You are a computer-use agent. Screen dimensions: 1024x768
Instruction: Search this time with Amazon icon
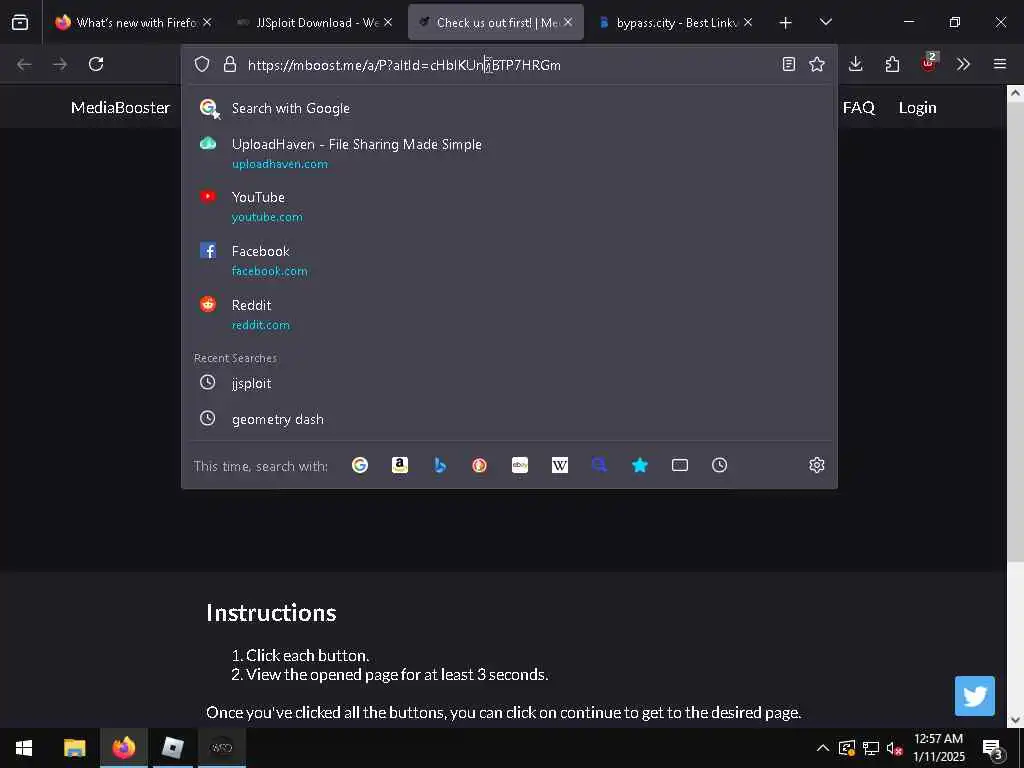[400, 465]
